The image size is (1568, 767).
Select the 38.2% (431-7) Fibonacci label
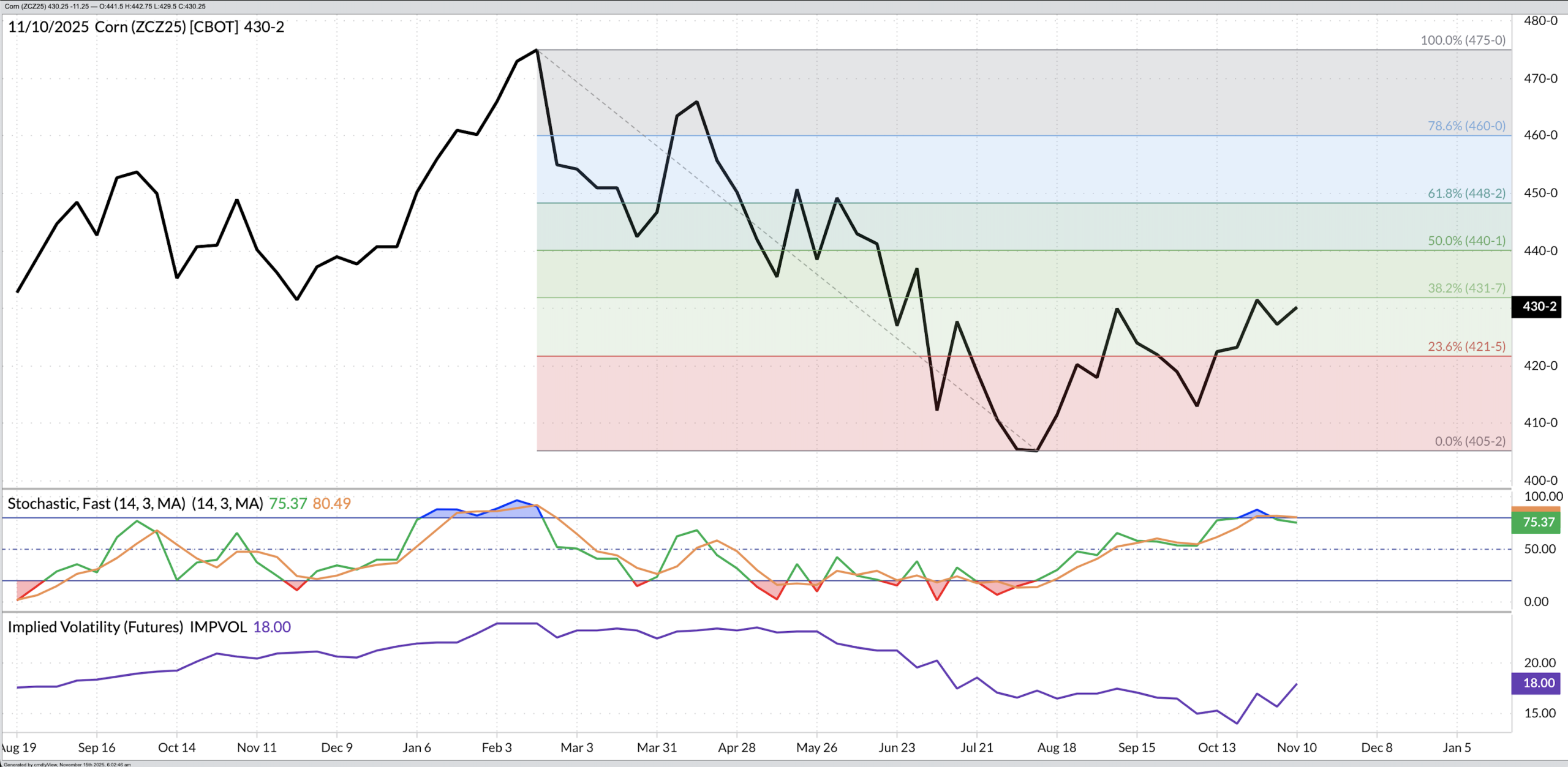[1466, 288]
